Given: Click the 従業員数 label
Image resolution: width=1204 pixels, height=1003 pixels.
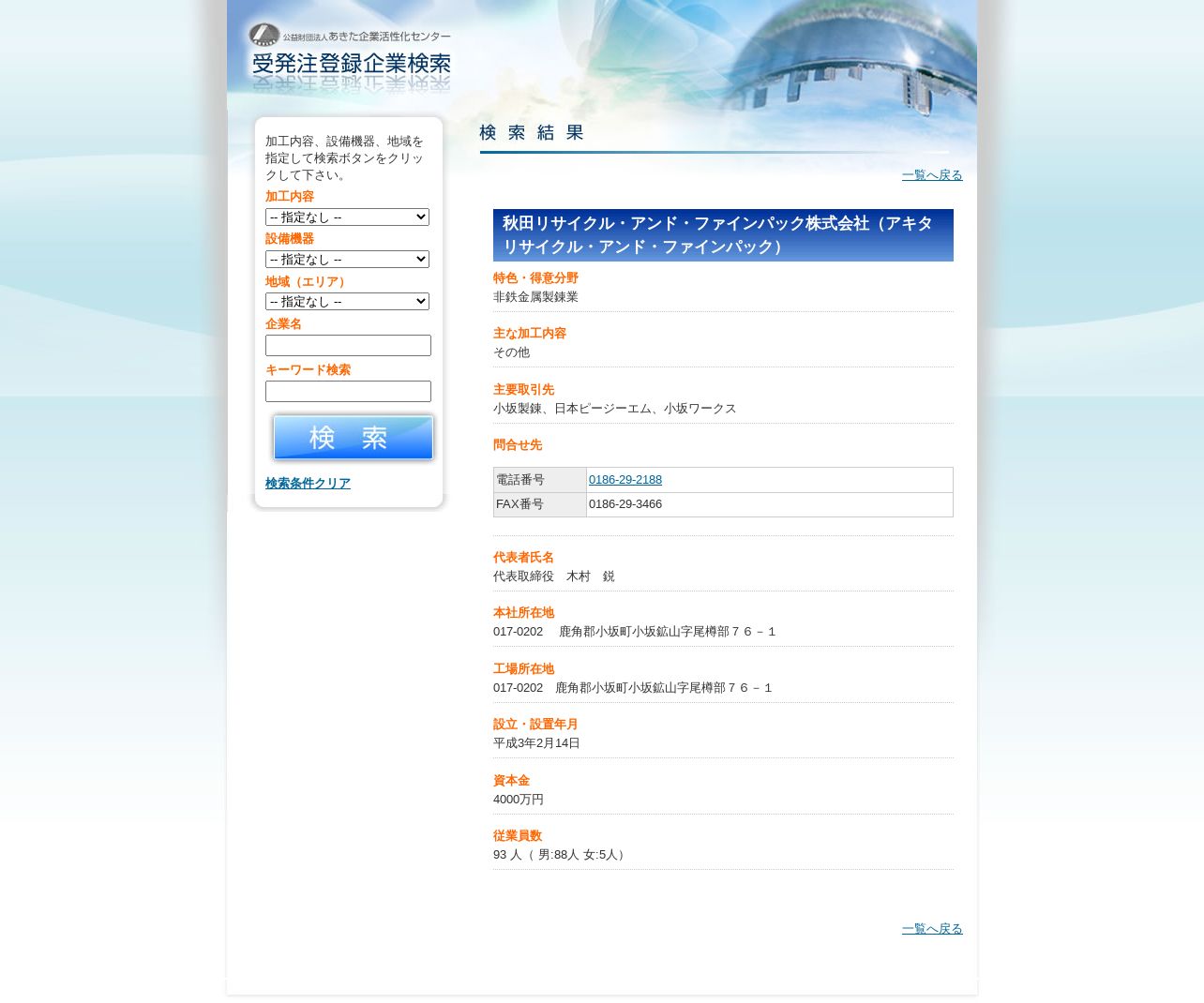Looking at the screenshot, I should [x=518, y=836].
